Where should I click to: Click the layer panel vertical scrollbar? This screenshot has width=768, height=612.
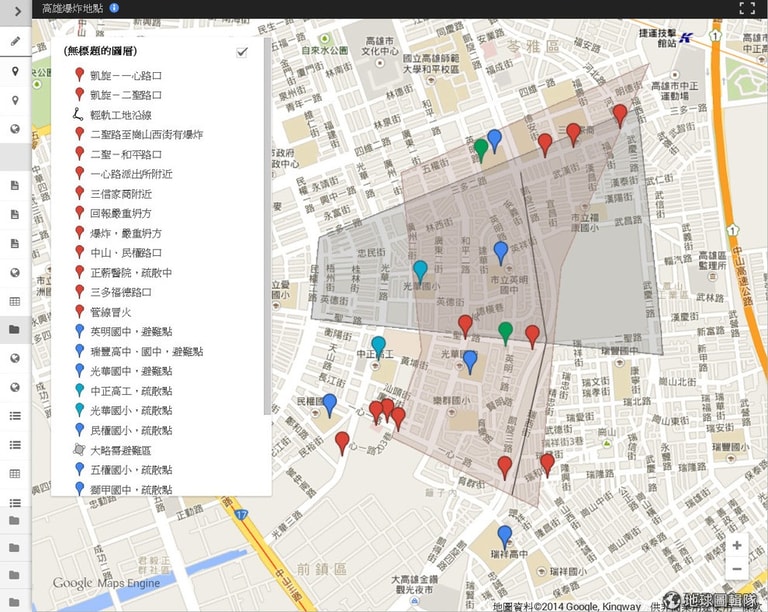tap(267, 225)
